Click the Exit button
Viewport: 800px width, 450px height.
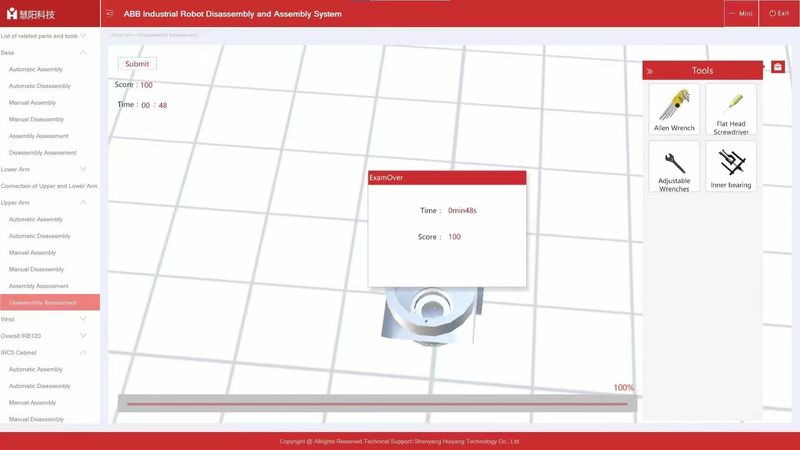[x=779, y=13]
